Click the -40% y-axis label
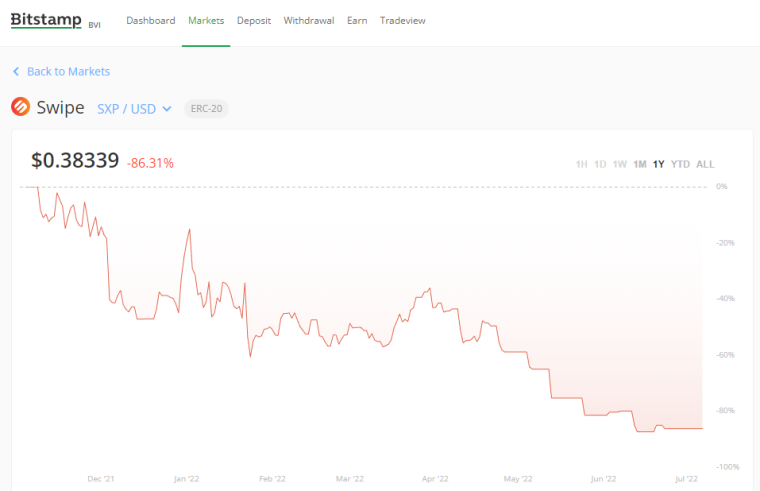This screenshot has width=760, height=491. [x=725, y=299]
